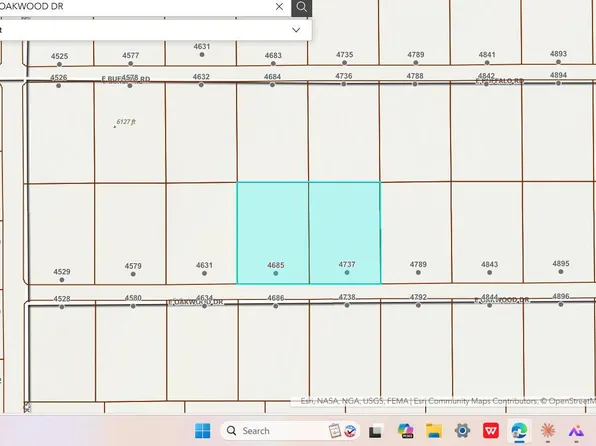The height and width of the screenshot is (446, 596).
Task: Open Windows Start menu
Action: coord(203,431)
